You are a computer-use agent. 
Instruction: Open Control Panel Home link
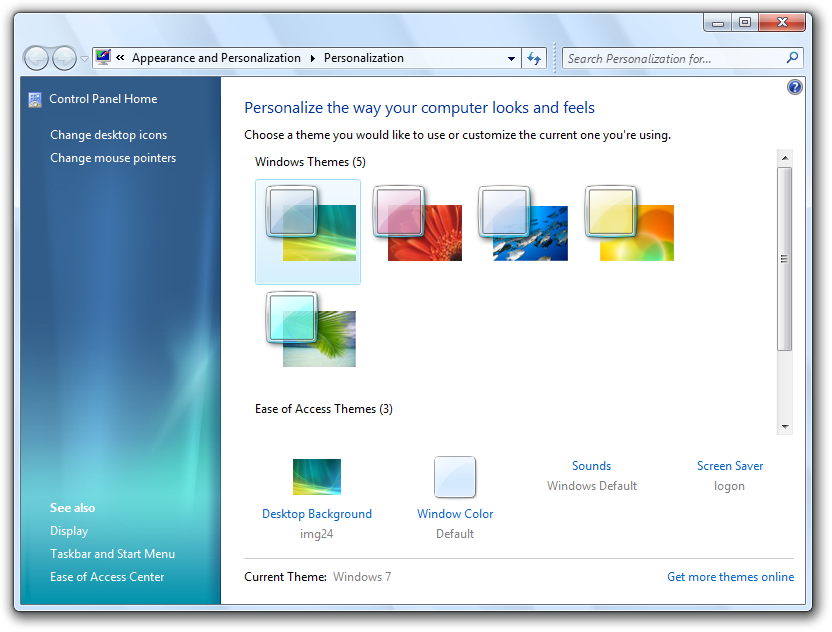coord(103,99)
